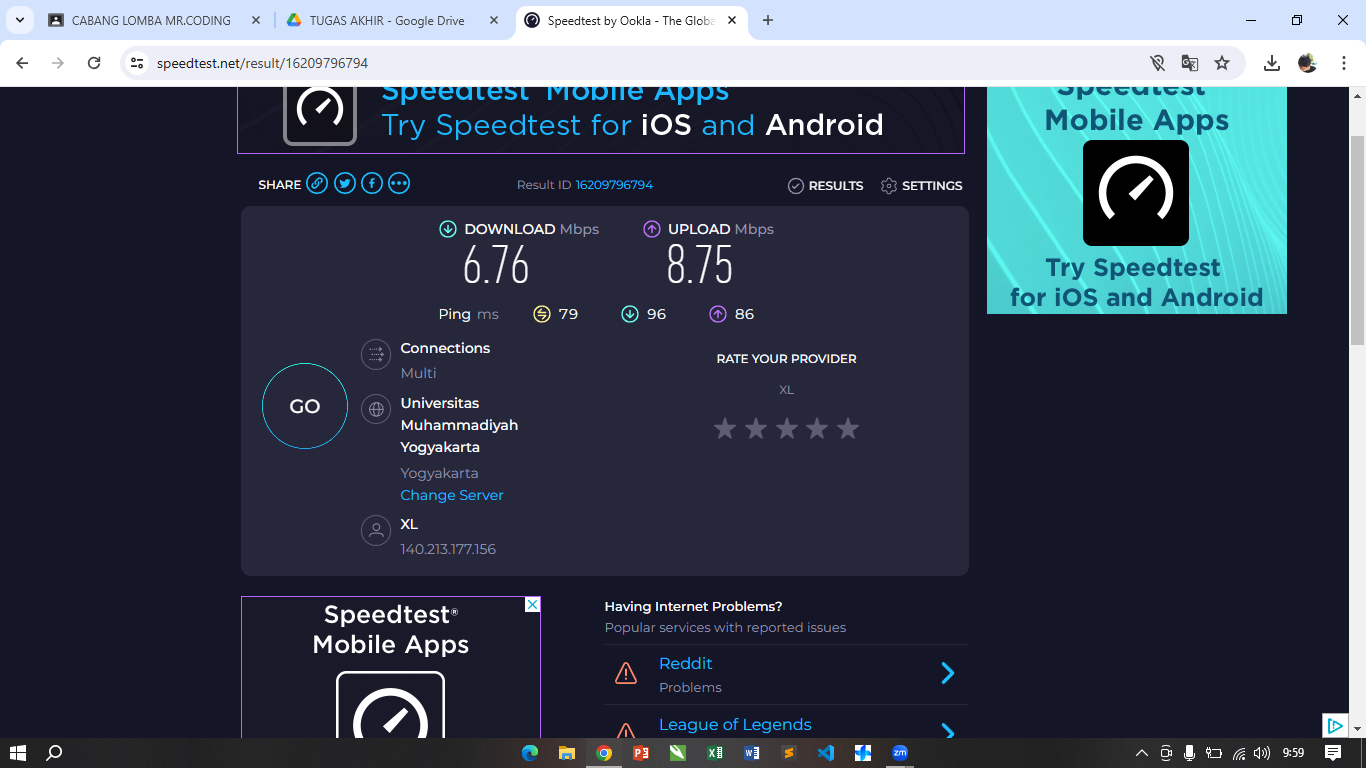Open Excel from taskbar
This screenshot has width=1366, height=768.
pos(715,753)
